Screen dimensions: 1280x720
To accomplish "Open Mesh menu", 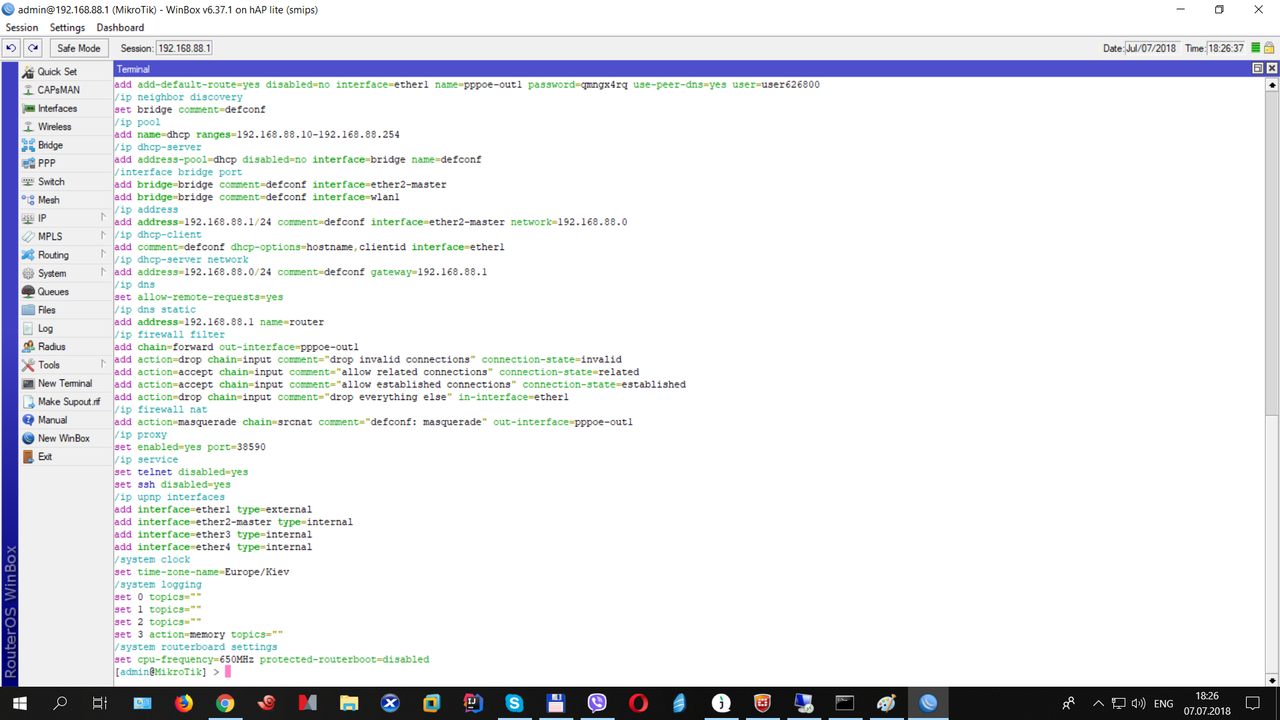I will point(48,200).
